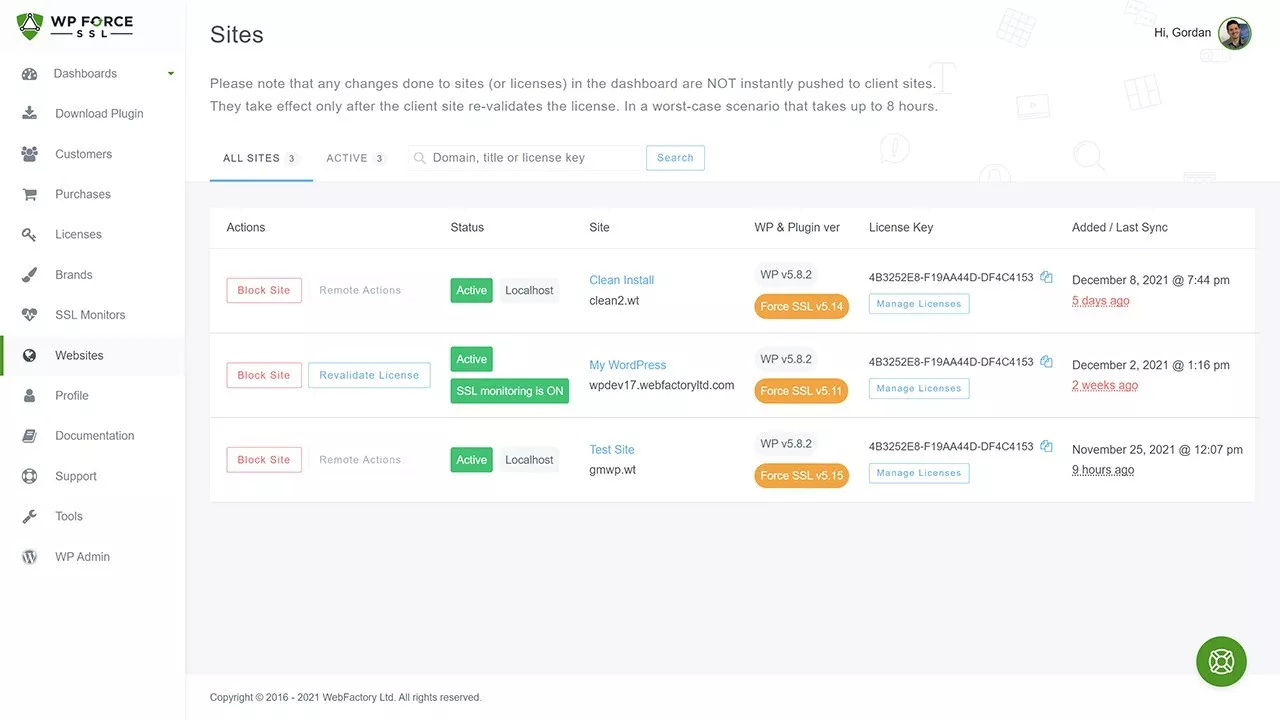
Task: Open Documentation in the sidebar
Action: [x=94, y=436]
